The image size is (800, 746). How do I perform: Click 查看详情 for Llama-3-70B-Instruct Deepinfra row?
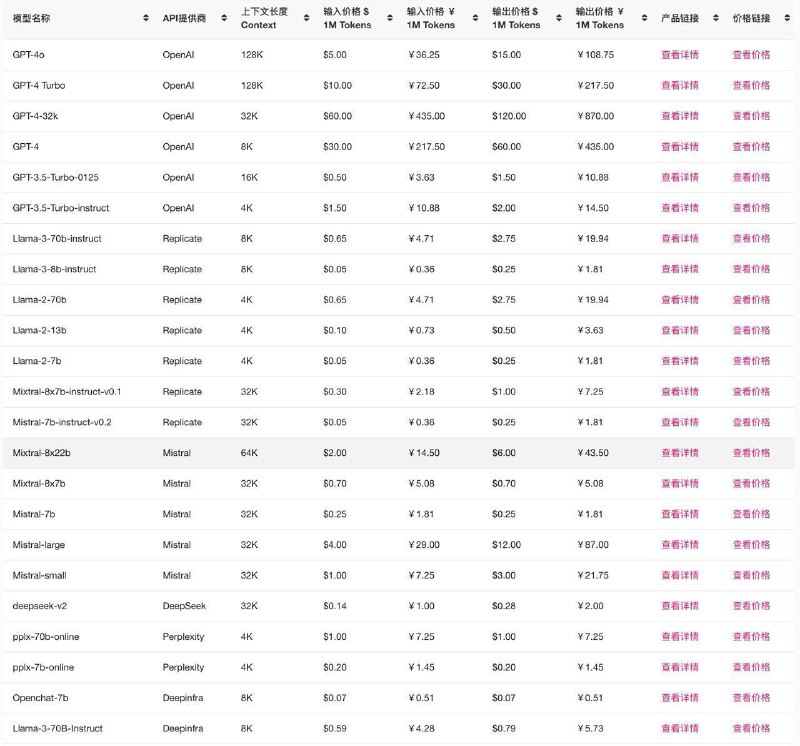[x=680, y=728]
